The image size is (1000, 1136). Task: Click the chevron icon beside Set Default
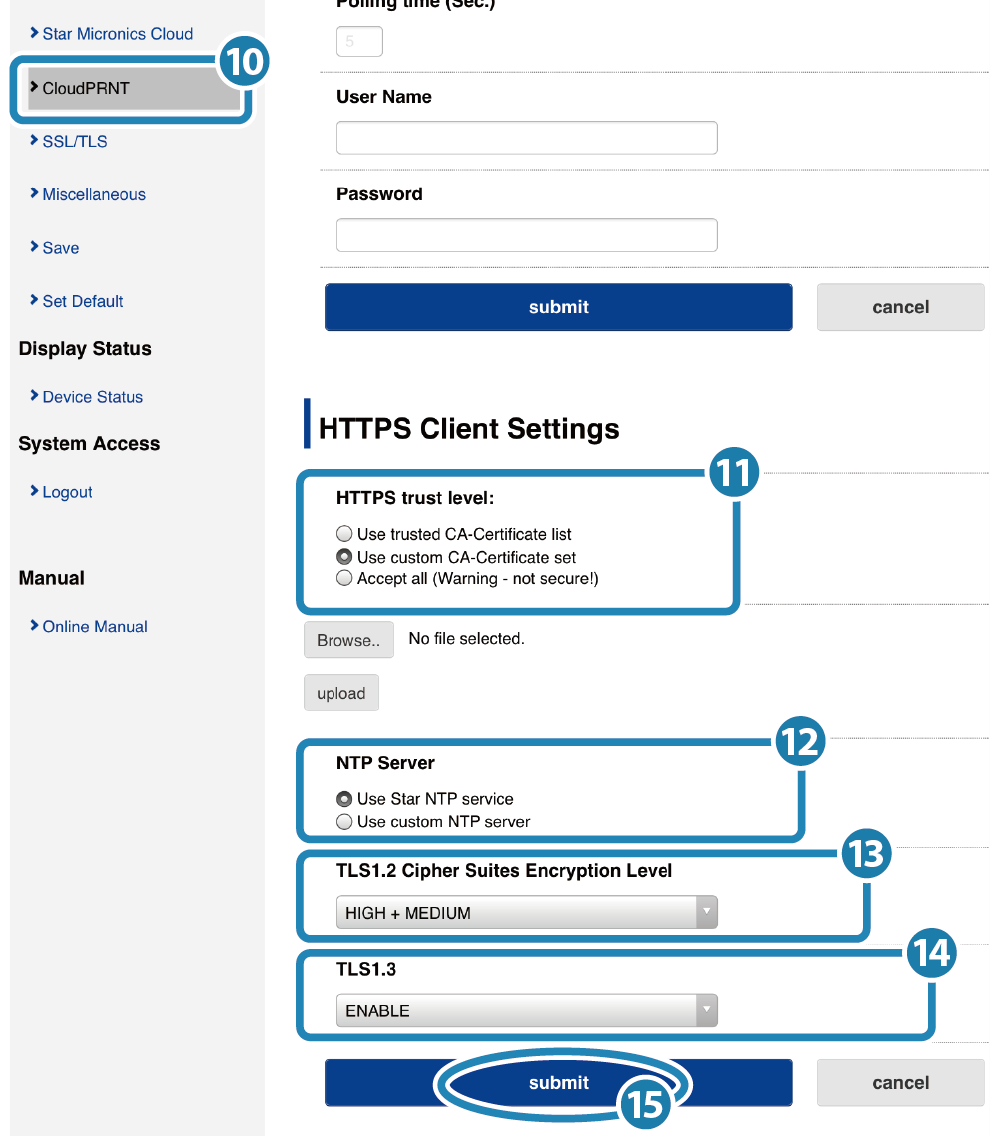tap(34, 300)
